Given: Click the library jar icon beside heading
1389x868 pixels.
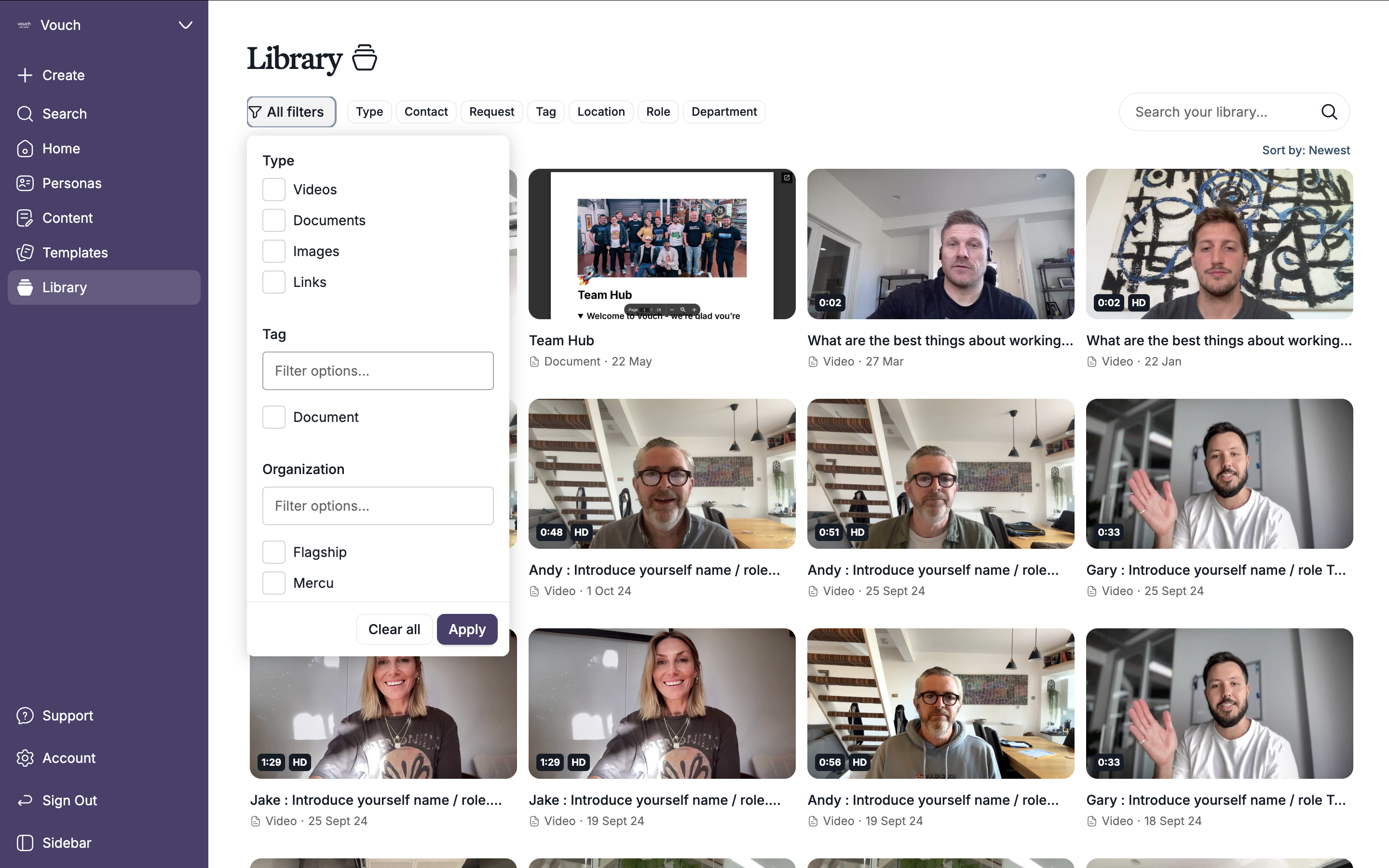Looking at the screenshot, I should pos(365,57).
